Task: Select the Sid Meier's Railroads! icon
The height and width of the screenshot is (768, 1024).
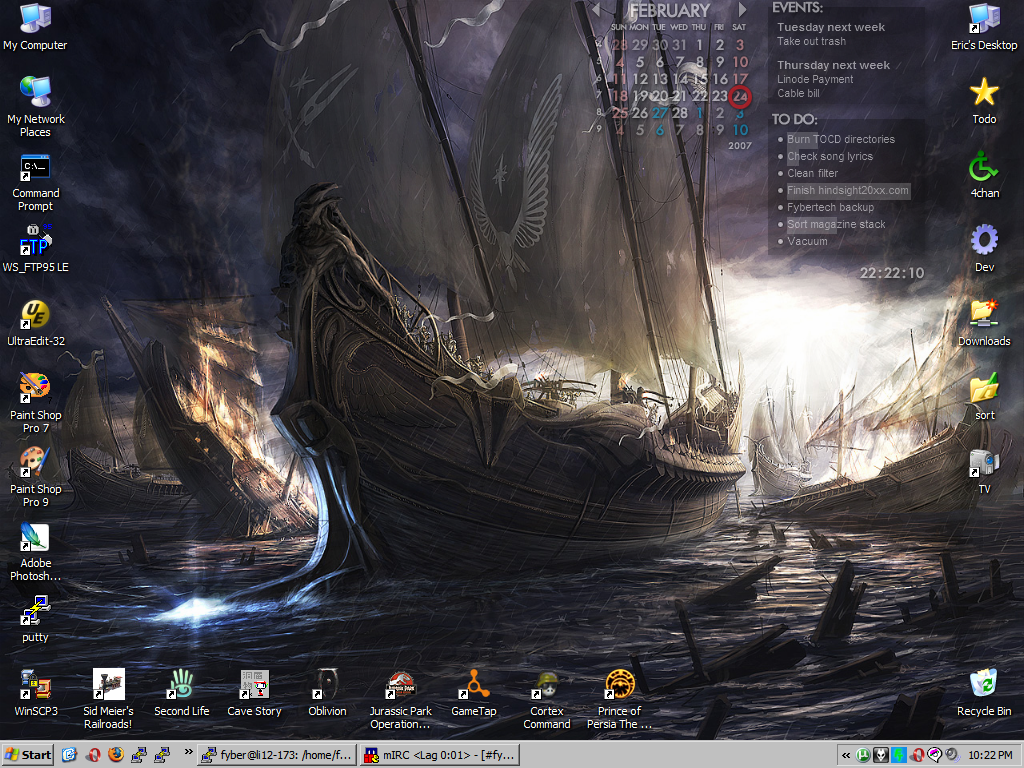Action: (x=108, y=699)
